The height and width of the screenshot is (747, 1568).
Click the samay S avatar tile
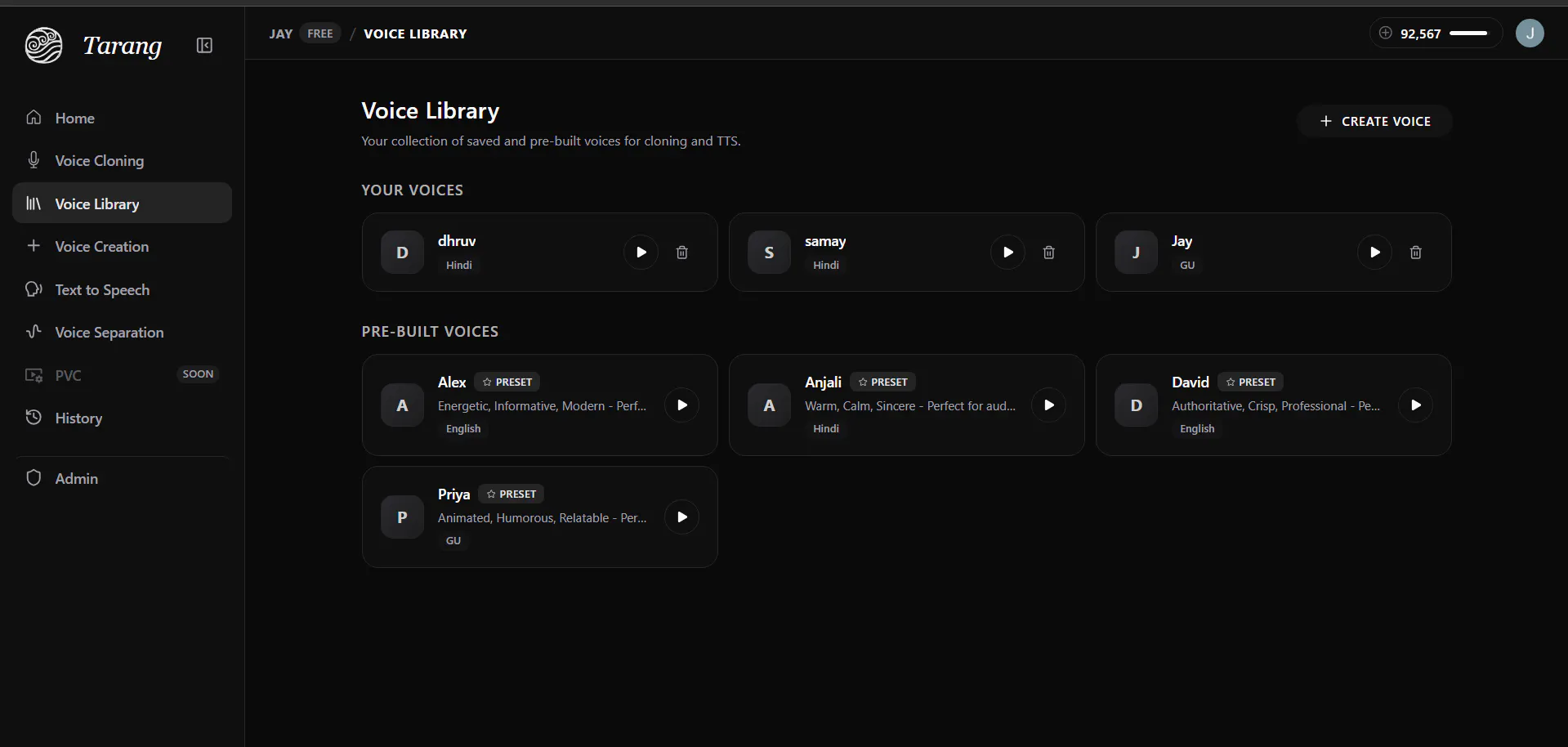769,253
